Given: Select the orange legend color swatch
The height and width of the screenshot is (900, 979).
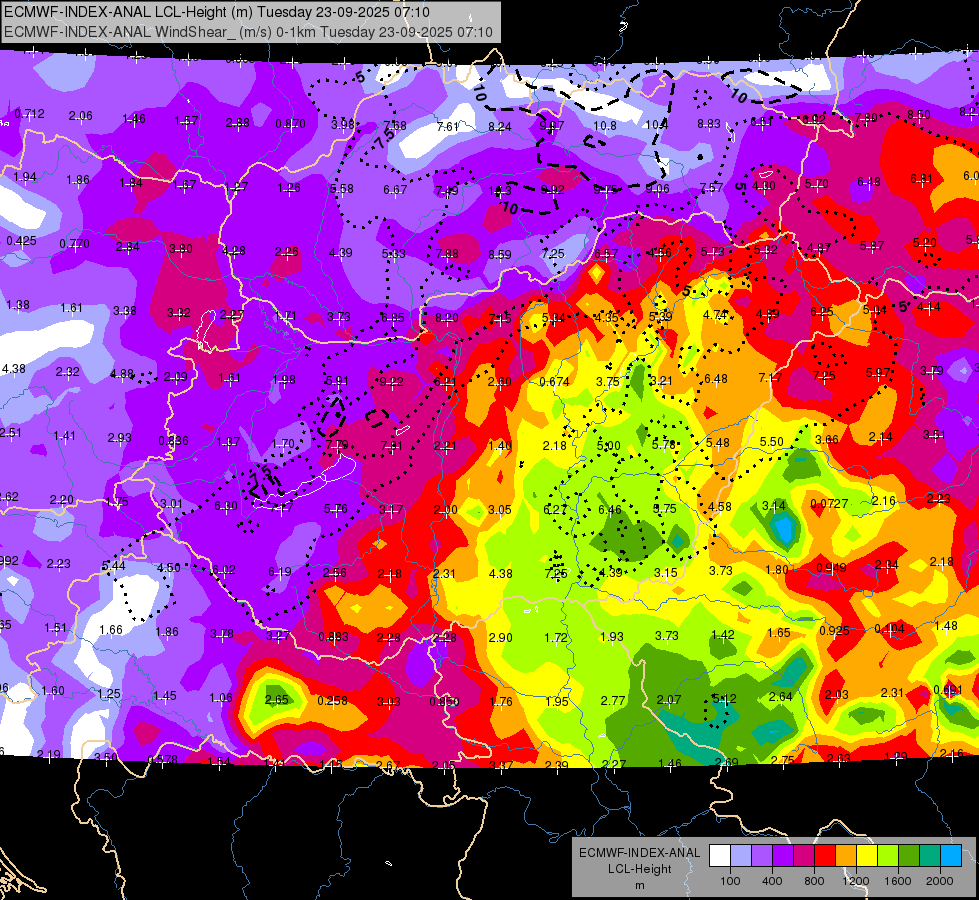Looking at the screenshot, I should pos(846,856).
